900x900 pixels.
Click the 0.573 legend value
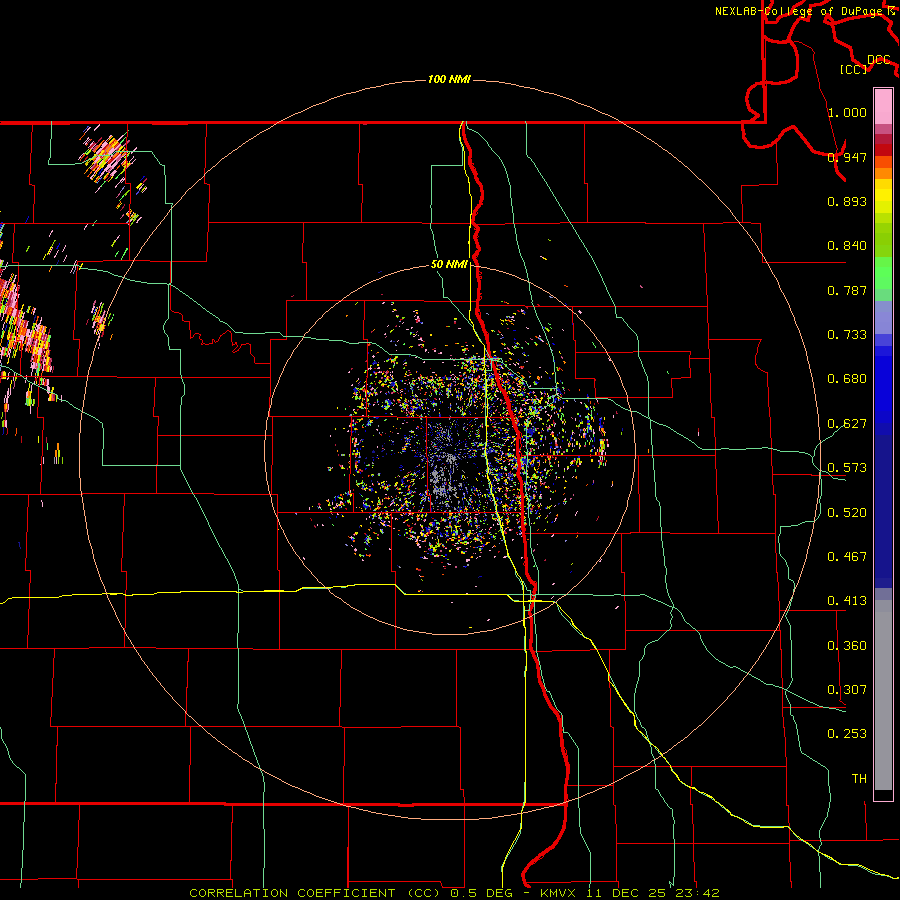(847, 468)
